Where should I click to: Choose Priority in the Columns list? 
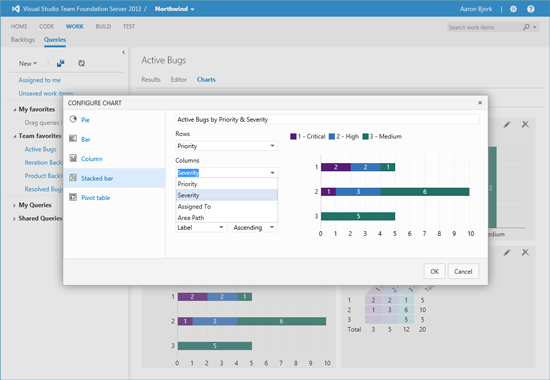[227, 184]
